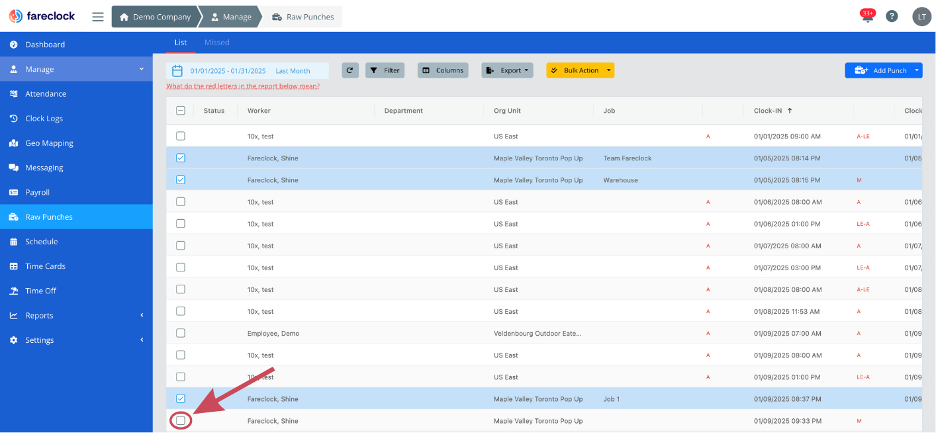Click the refresh icon button

(x=350, y=70)
